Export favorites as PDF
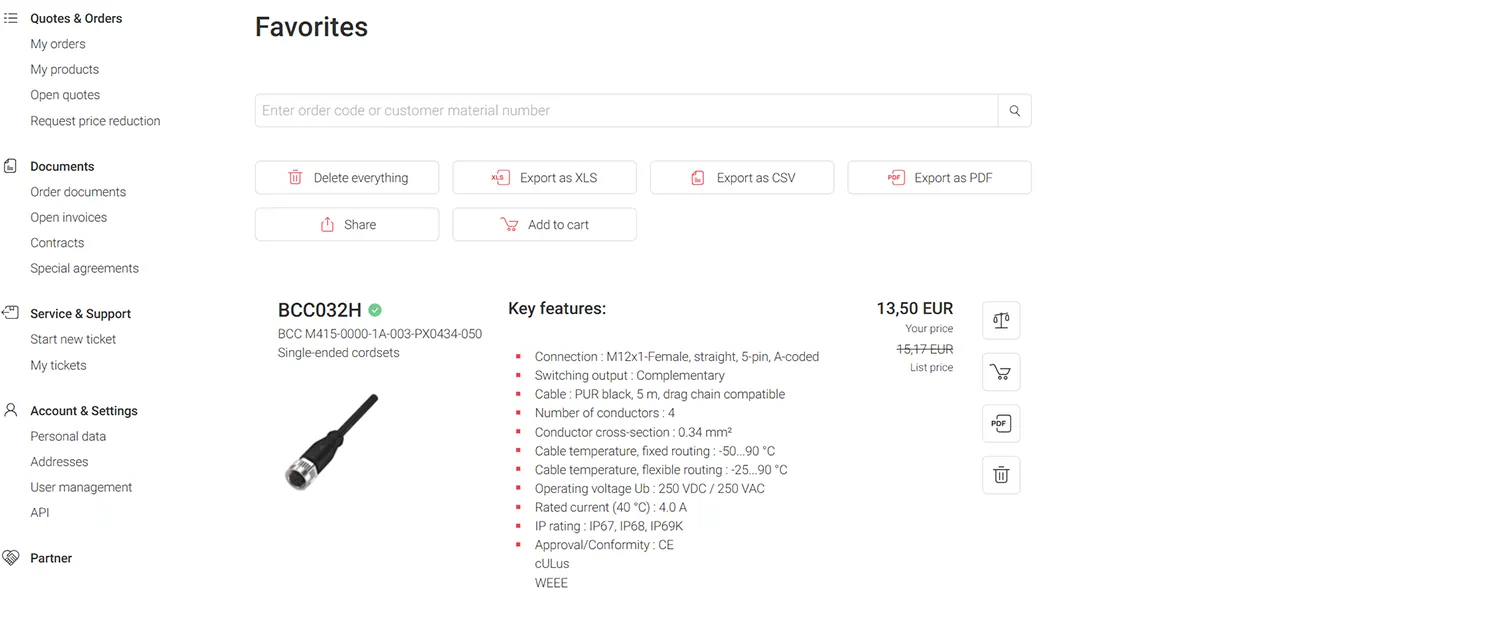Viewport: 1488px width, 629px height. pyautogui.click(x=939, y=178)
